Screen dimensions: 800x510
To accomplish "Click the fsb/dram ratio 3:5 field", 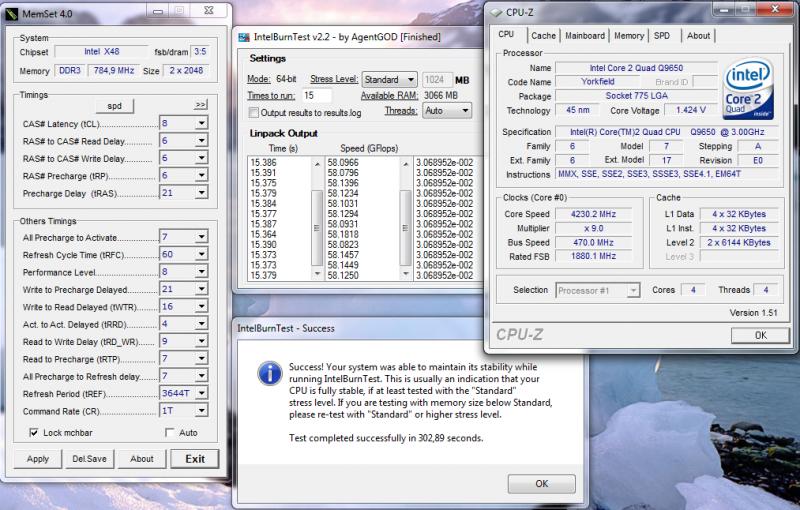I will [x=200, y=52].
